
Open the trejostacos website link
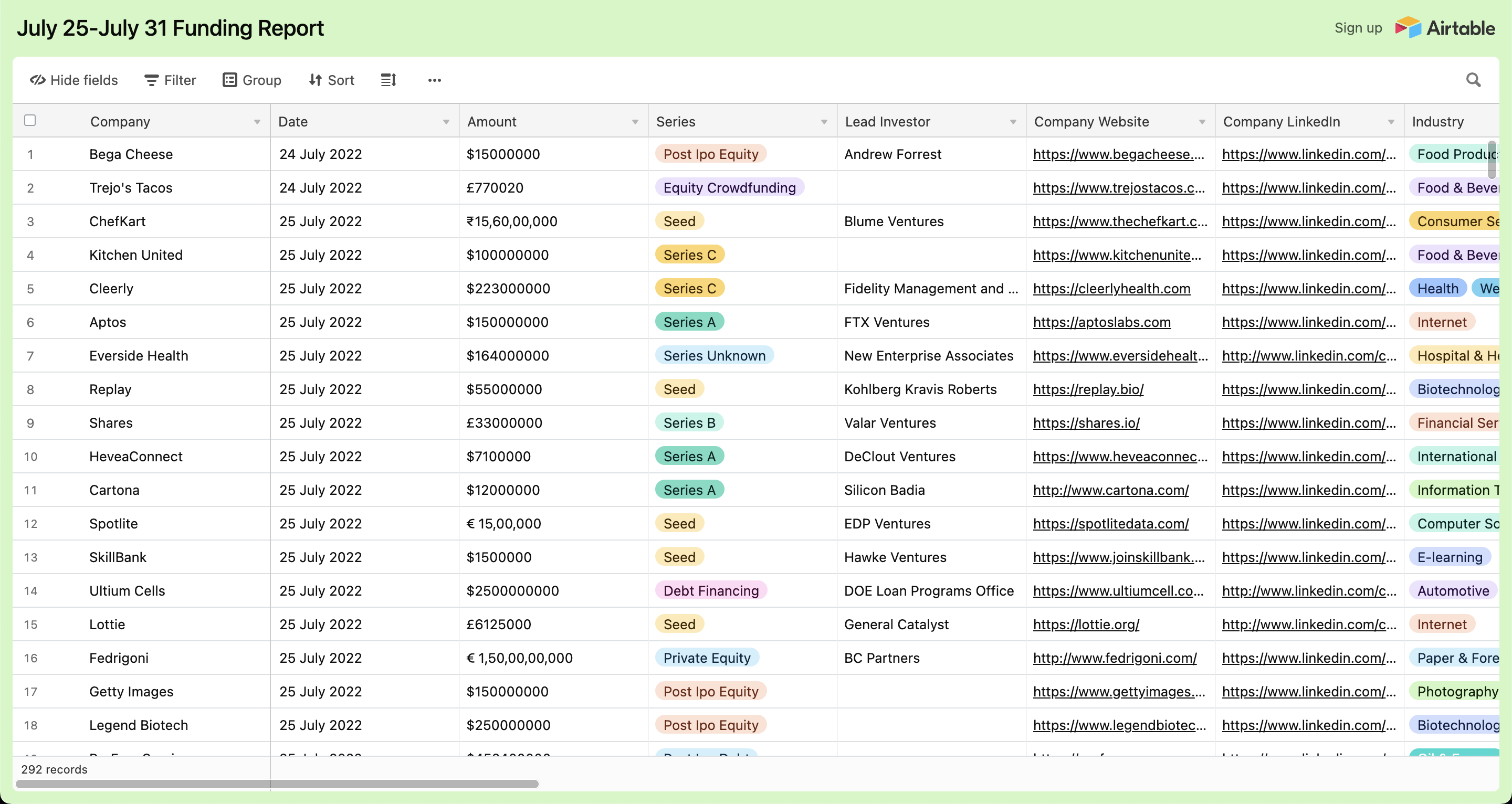coord(1119,188)
